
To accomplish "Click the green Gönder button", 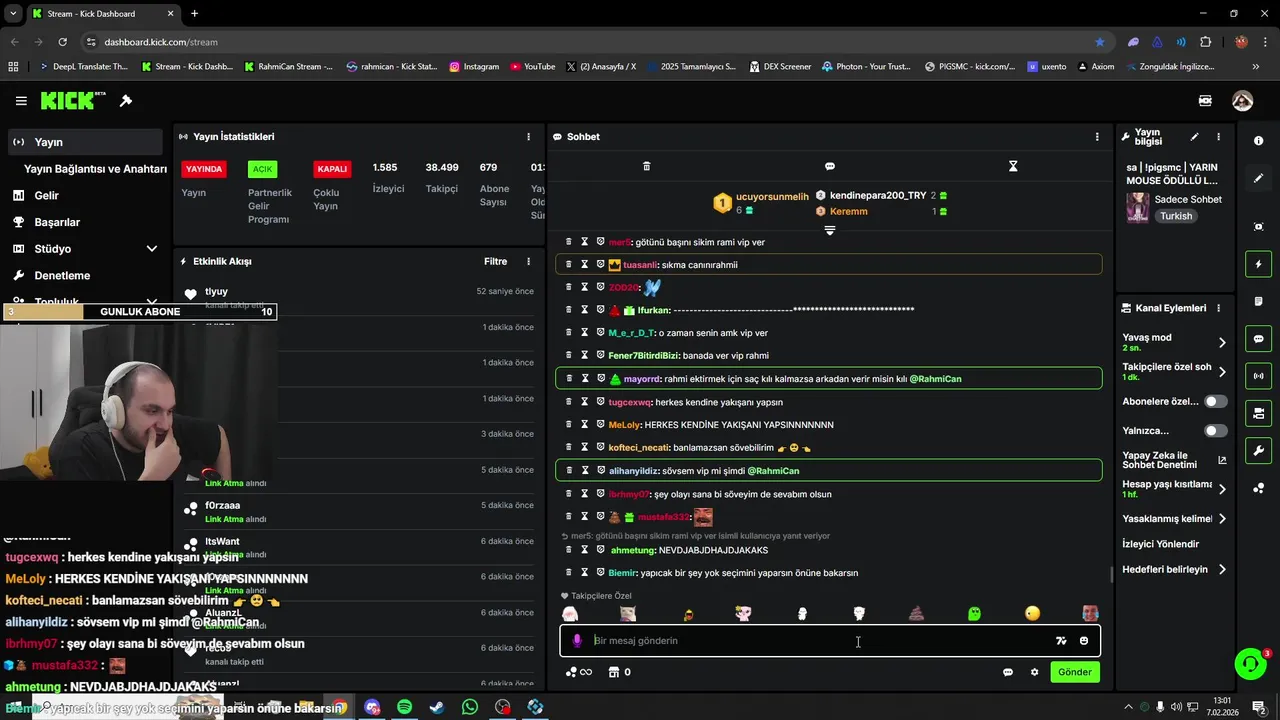I will click(1075, 672).
